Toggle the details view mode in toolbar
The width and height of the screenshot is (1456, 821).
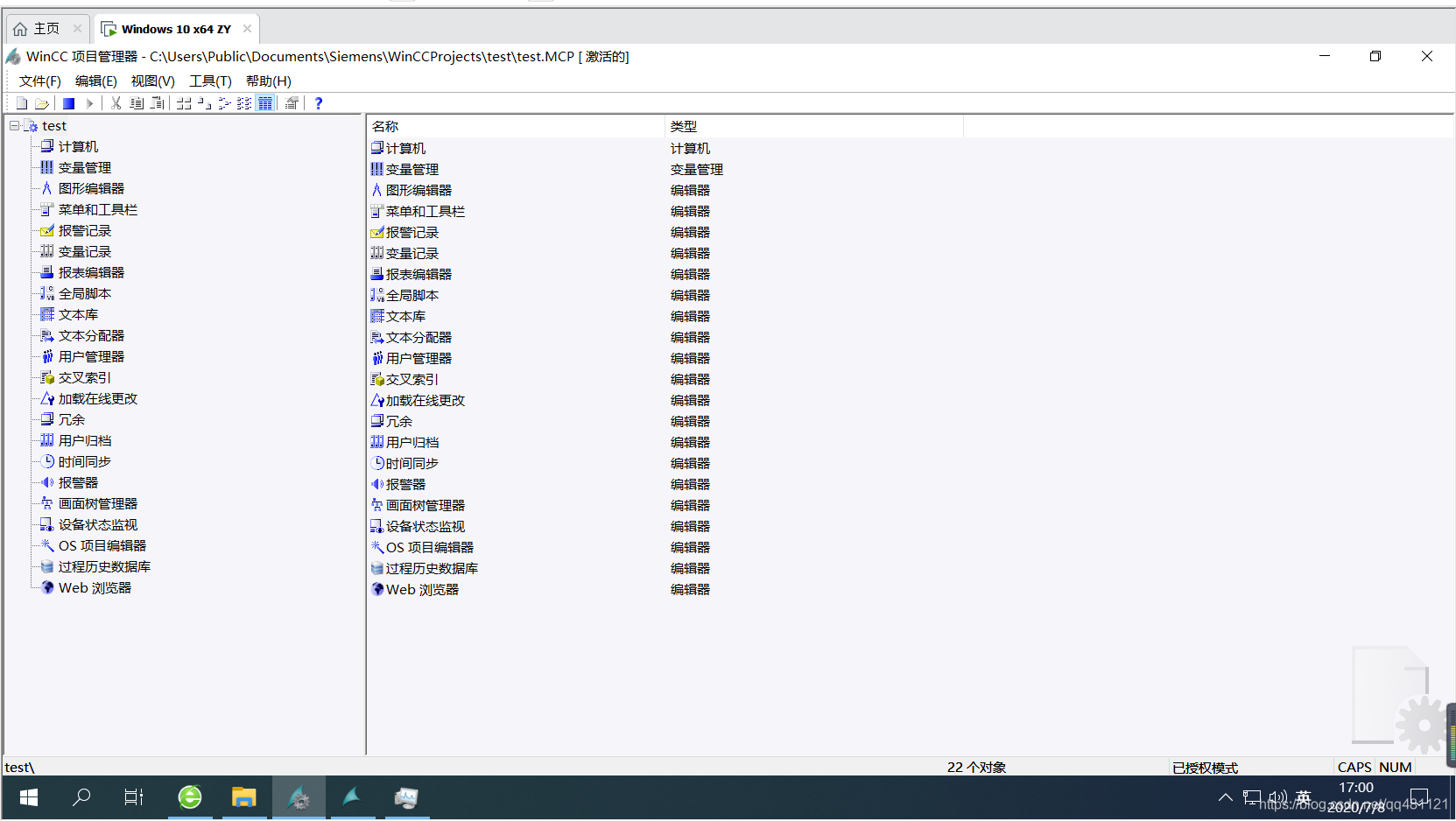265,103
